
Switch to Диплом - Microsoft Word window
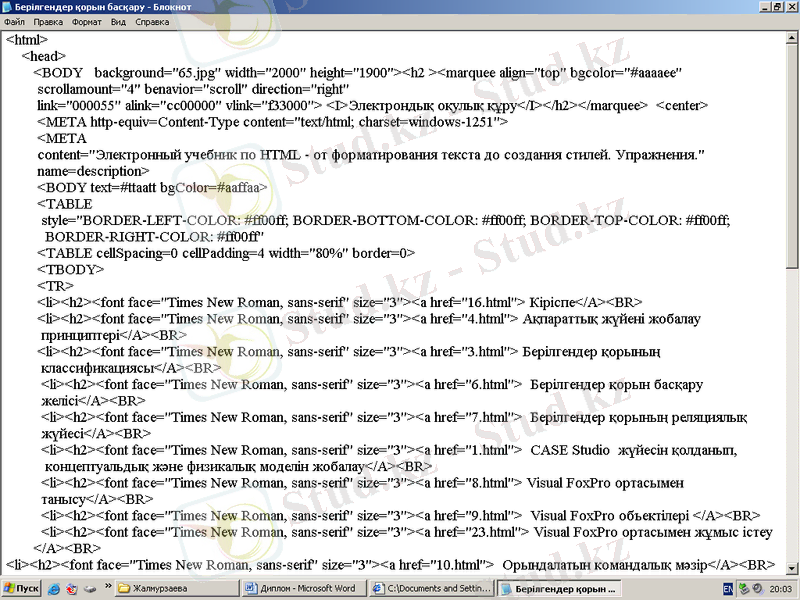click(305, 589)
